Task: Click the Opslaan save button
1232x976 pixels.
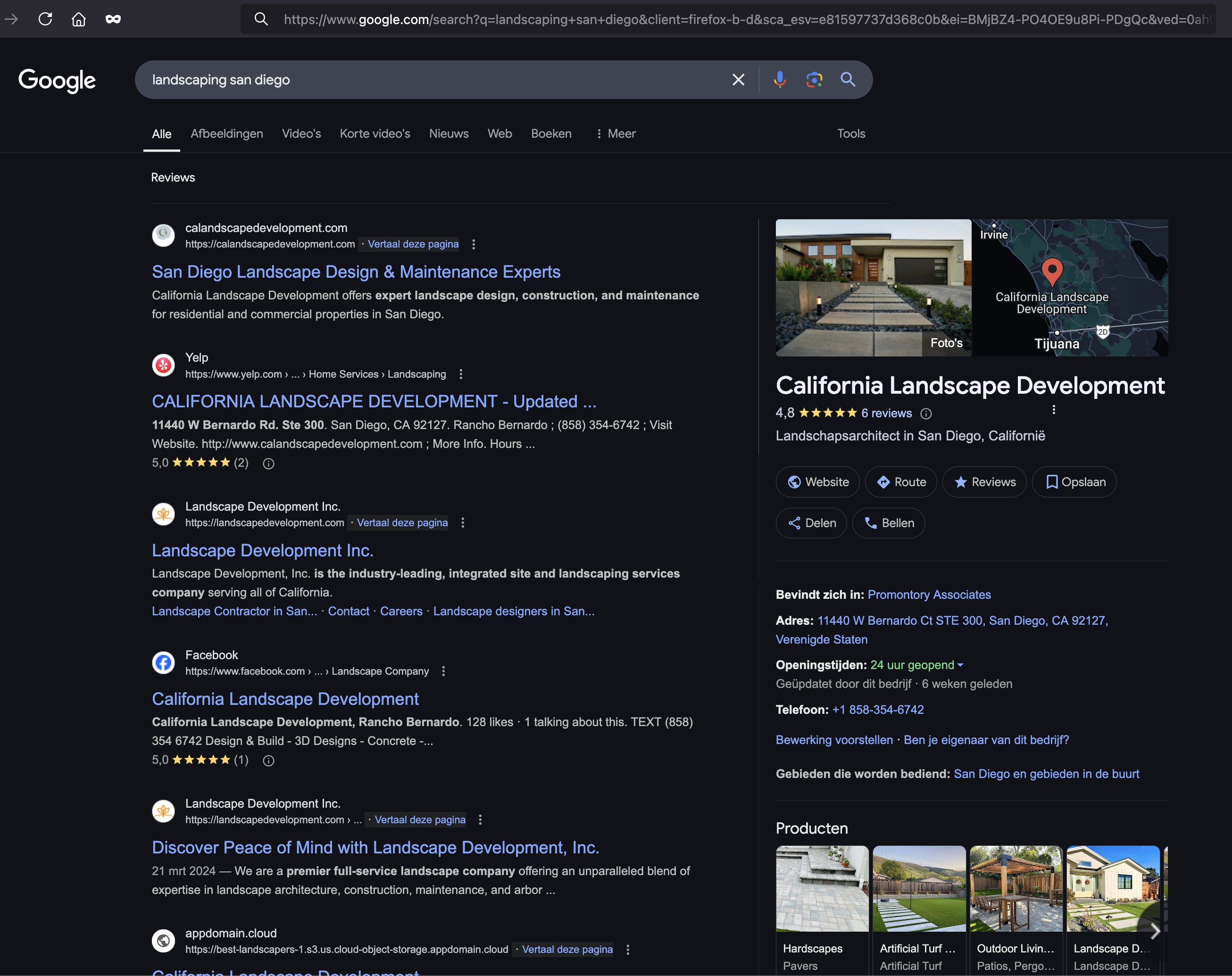Action: [x=1074, y=482]
